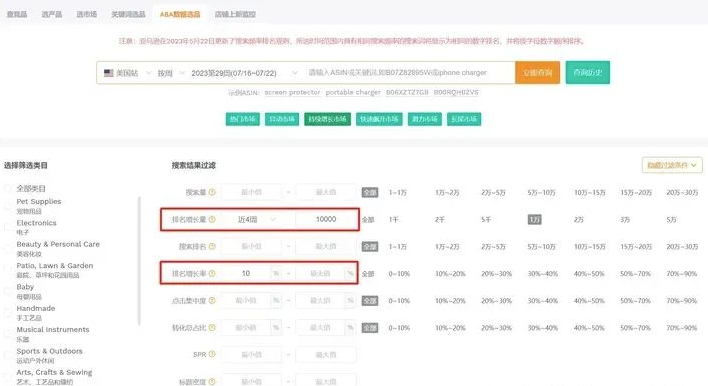Switch to the 店铺上新监控 tab
The width and height of the screenshot is (708, 386).
[x=235, y=14]
